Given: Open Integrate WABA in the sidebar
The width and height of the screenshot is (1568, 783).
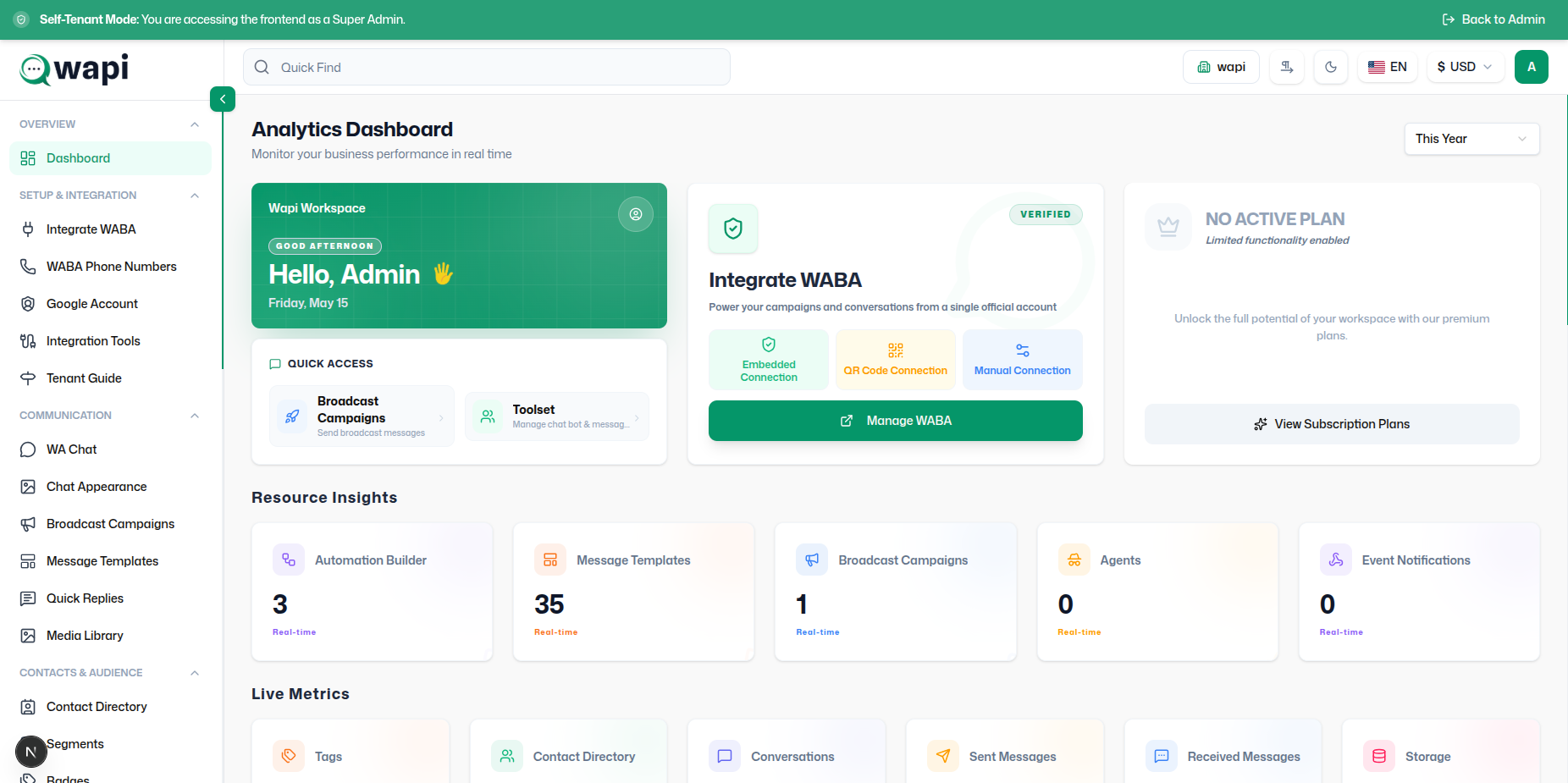Looking at the screenshot, I should click(x=110, y=229).
